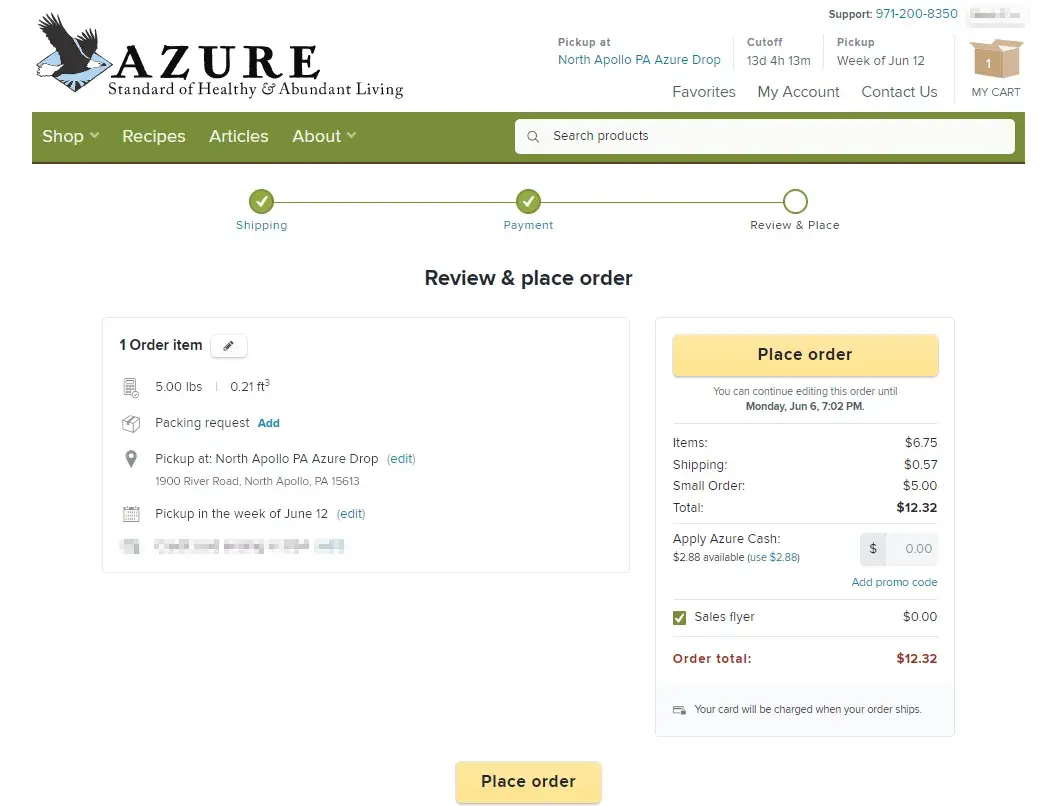Click the Shipping step checkmark circle
Viewport: 1058px width, 806px height.
pyautogui.click(x=261, y=202)
